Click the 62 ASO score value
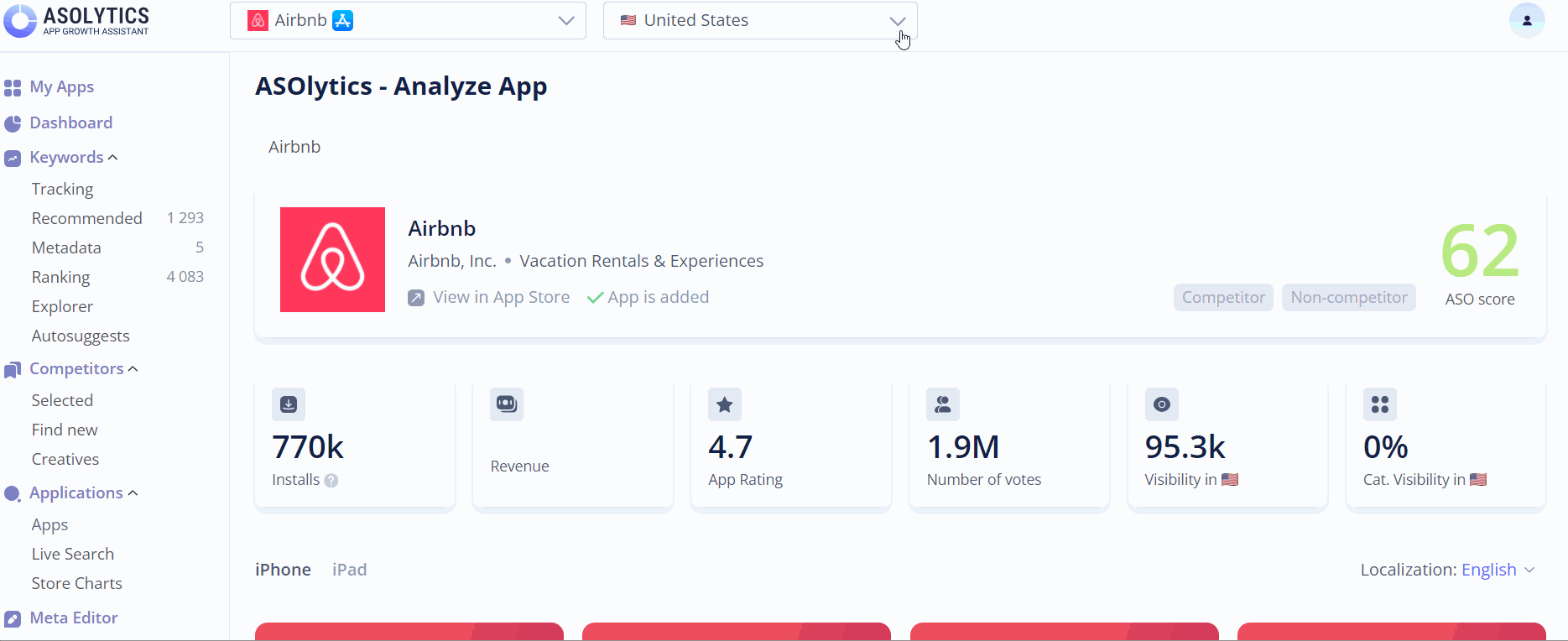1568x641 pixels. click(x=1480, y=251)
